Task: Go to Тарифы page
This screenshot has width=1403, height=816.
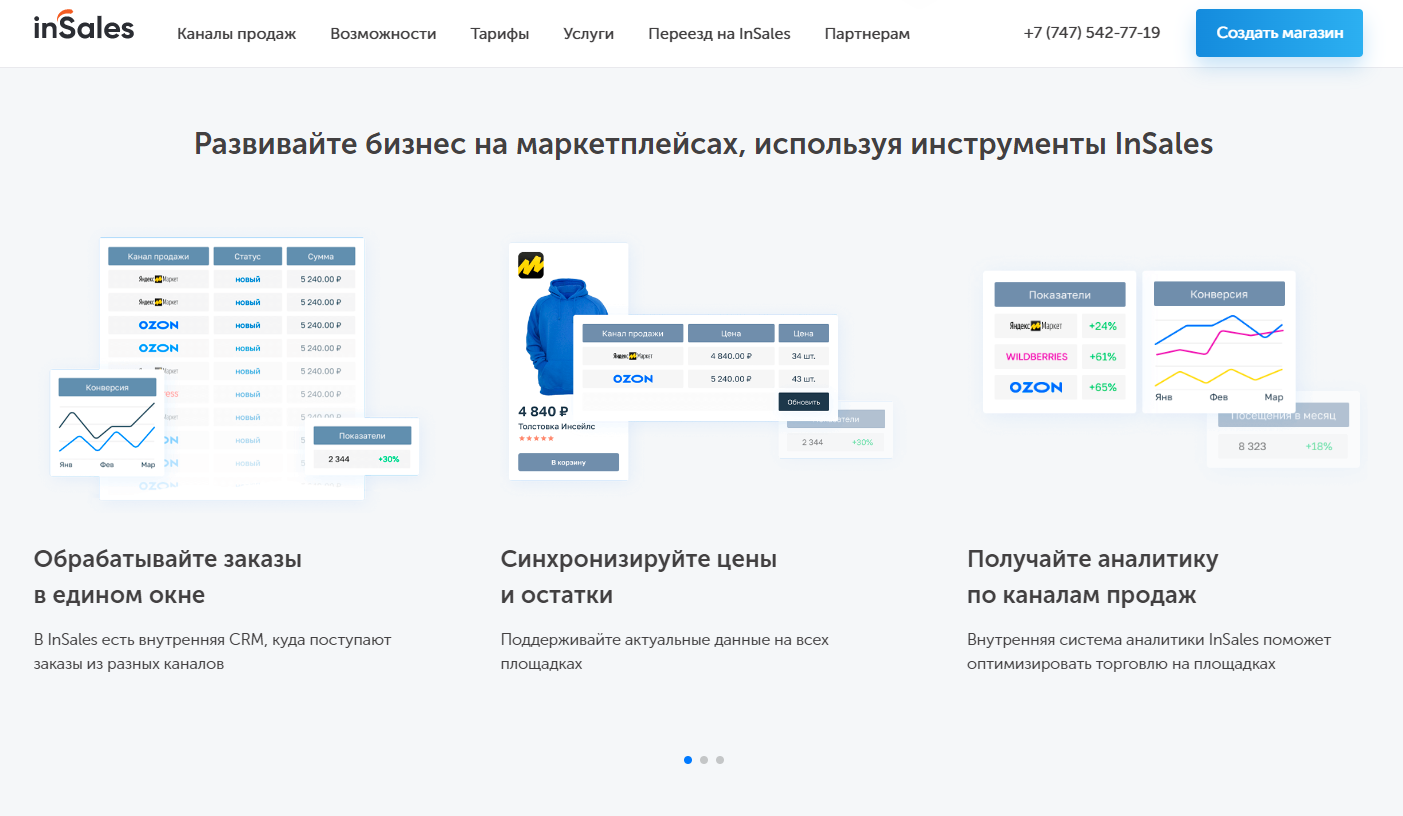Action: (500, 34)
